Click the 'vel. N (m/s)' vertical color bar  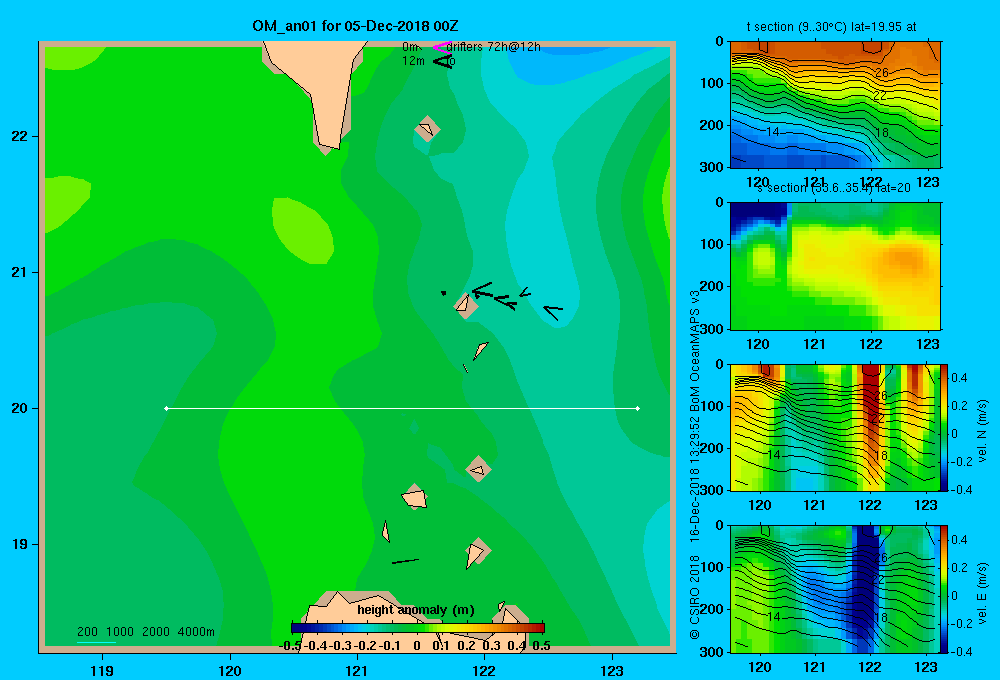[945, 427]
